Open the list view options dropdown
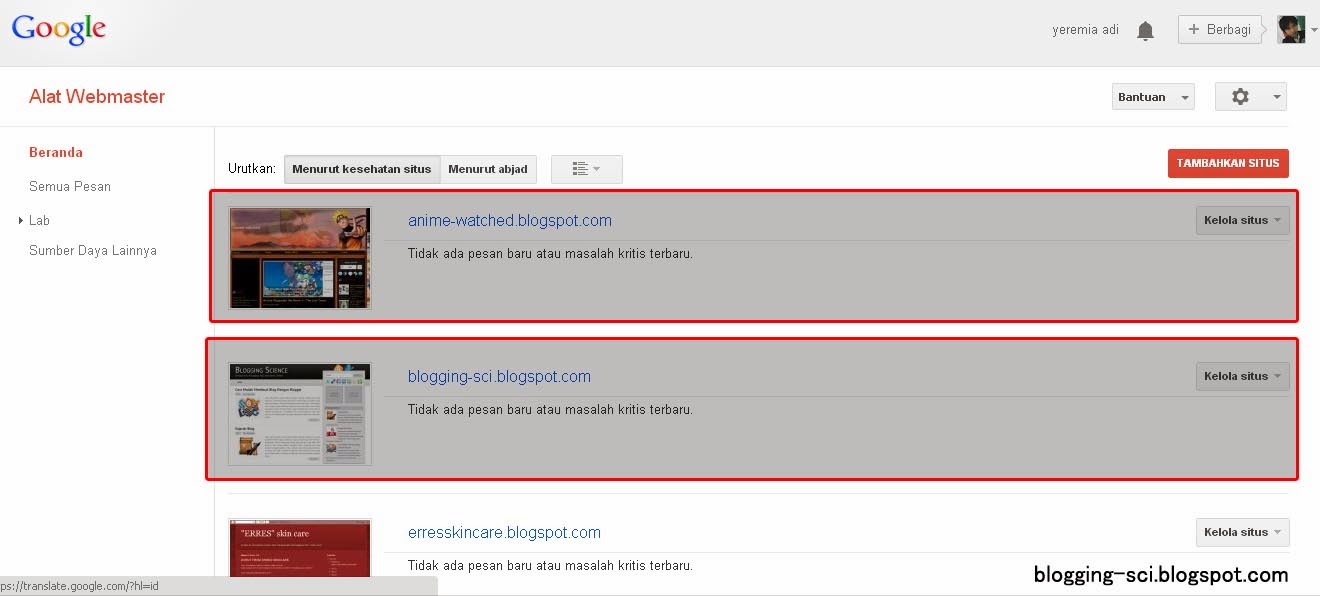Image resolution: width=1320 pixels, height=596 pixels. pyautogui.click(x=587, y=169)
